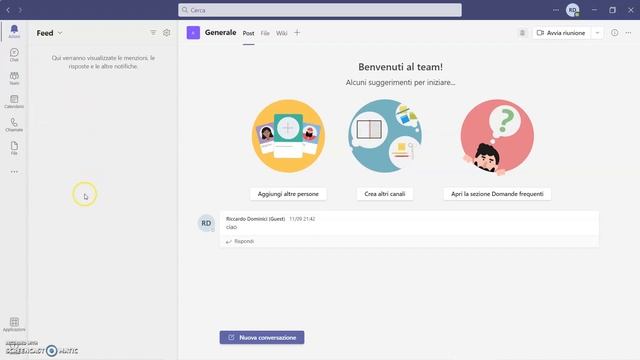Open the RD profile avatar in title bar

tap(573, 10)
